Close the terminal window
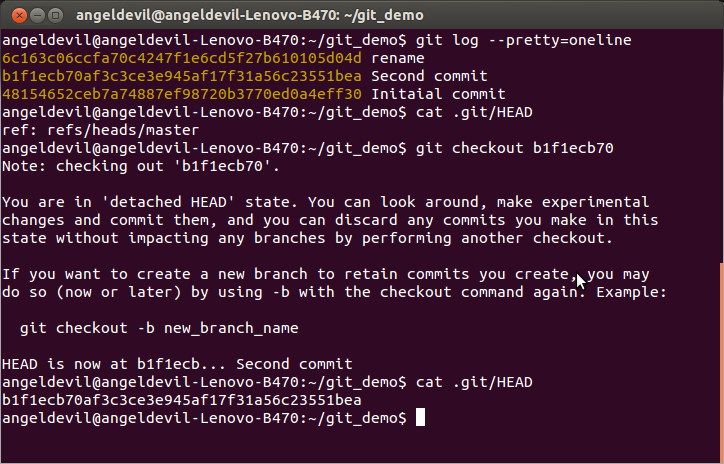Screen dimensions: 724x464 coord(13,15)
